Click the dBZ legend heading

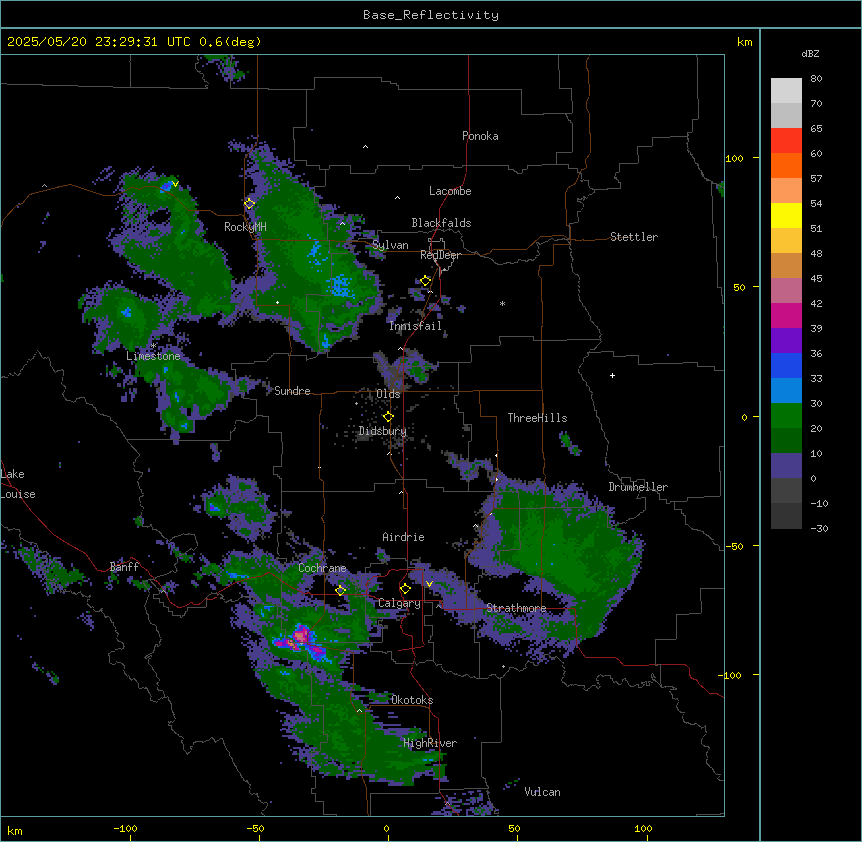click(810, 53)
